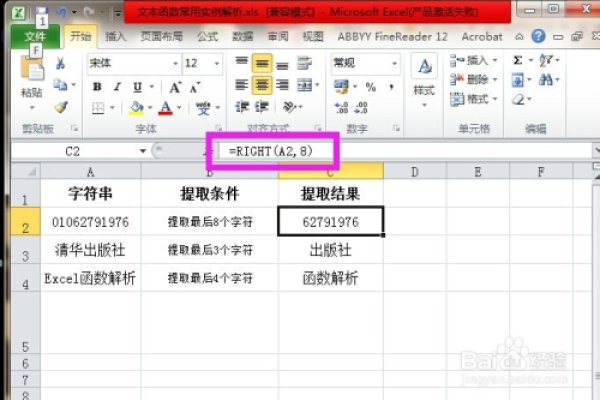The image size is (600, 400).
Task: Toggle middle vertical alignment
Action: tap(262, 64)
